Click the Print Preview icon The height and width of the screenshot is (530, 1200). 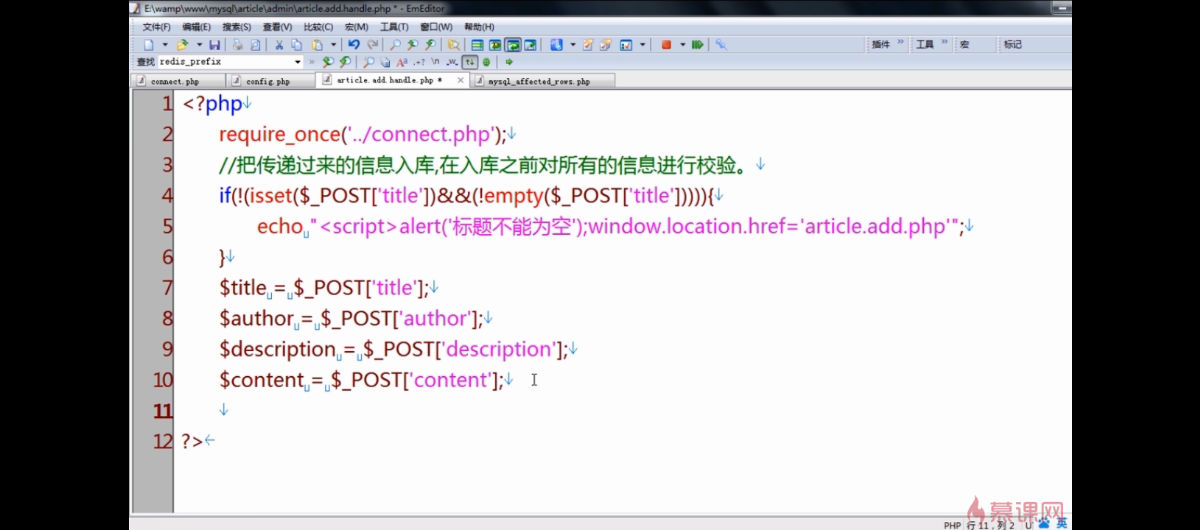(255, 45)
